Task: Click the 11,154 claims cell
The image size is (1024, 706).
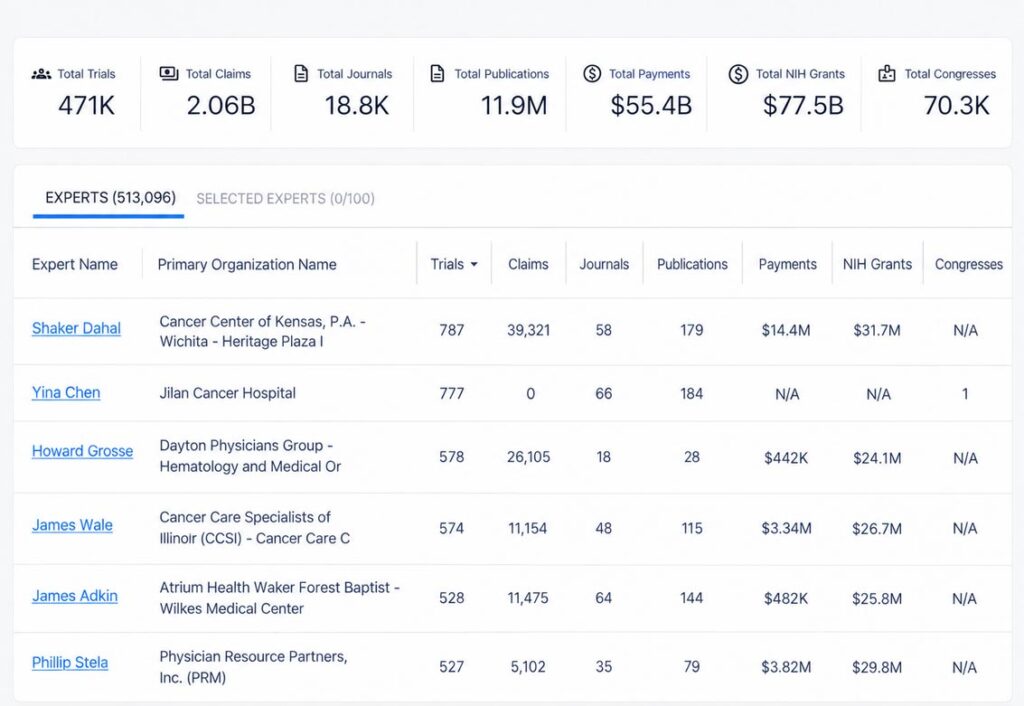Action: point(528,528)
